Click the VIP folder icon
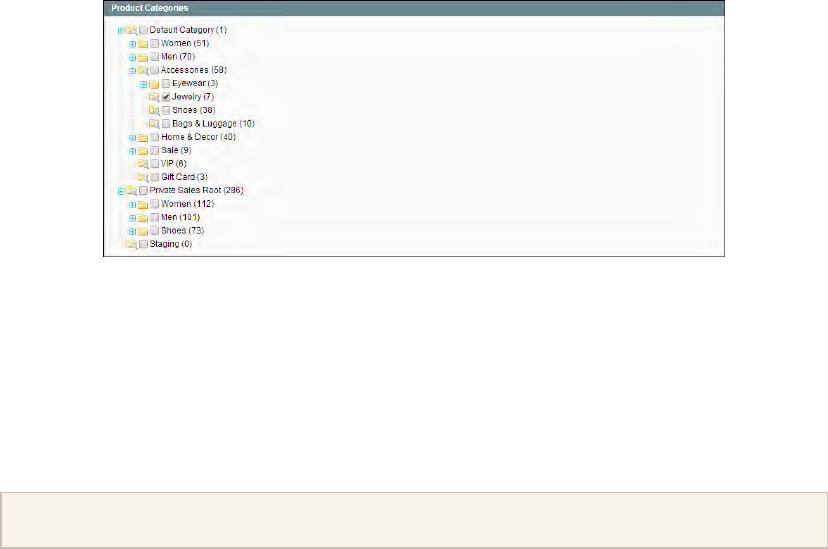 143,164
